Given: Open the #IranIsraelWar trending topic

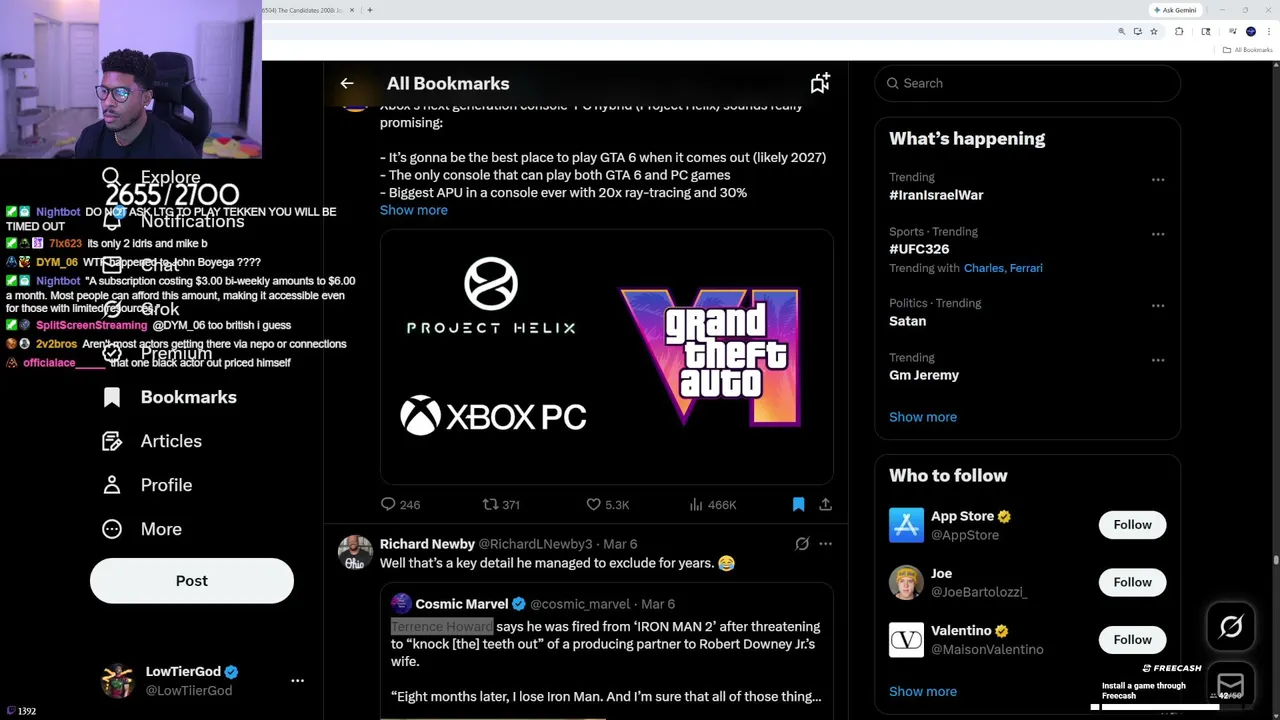Looking at the screenshot, I should click(936, 195).
